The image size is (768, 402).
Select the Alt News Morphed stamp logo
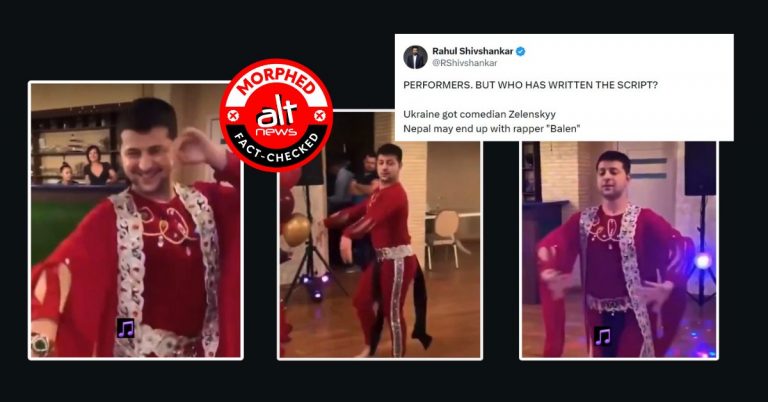276,115
